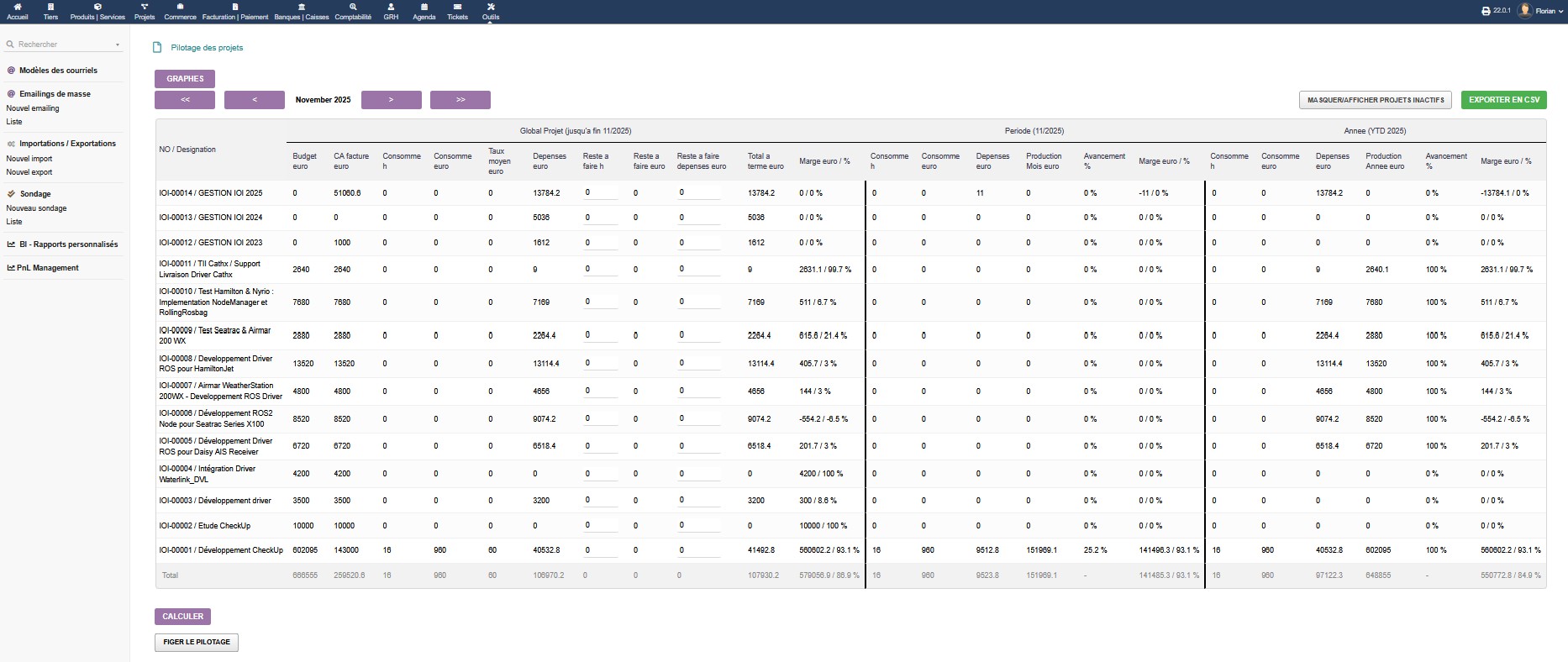This screenshot has height=662, width=1568.
Task: Click Reste a faire h field for IOI-00014
Action: [x=600, y=193]
